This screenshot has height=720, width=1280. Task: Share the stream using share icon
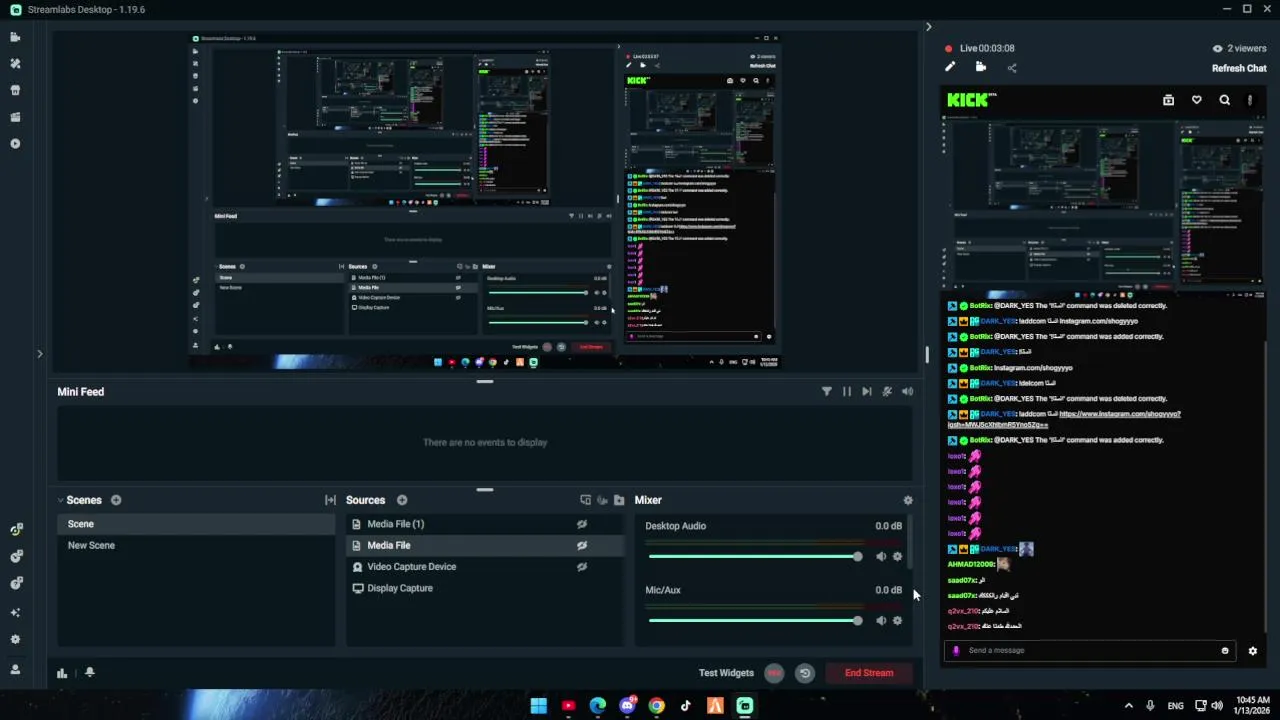pyautogui.click(x=1012, y=68)
